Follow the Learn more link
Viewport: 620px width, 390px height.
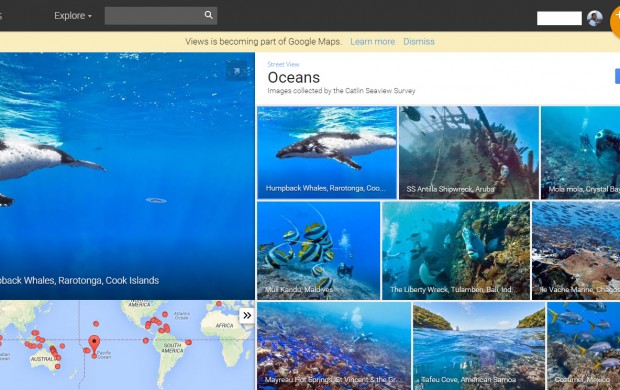point(372,42)
